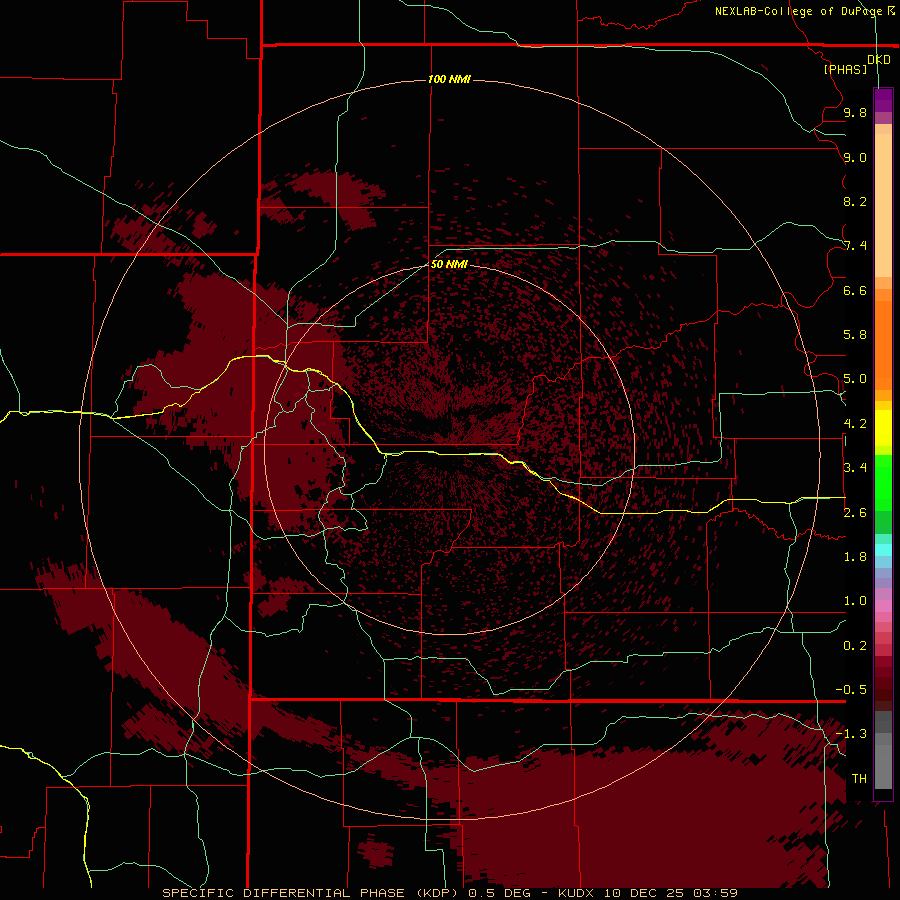
Task: Click the 2.6 legend value
Action: click(855, 513)
